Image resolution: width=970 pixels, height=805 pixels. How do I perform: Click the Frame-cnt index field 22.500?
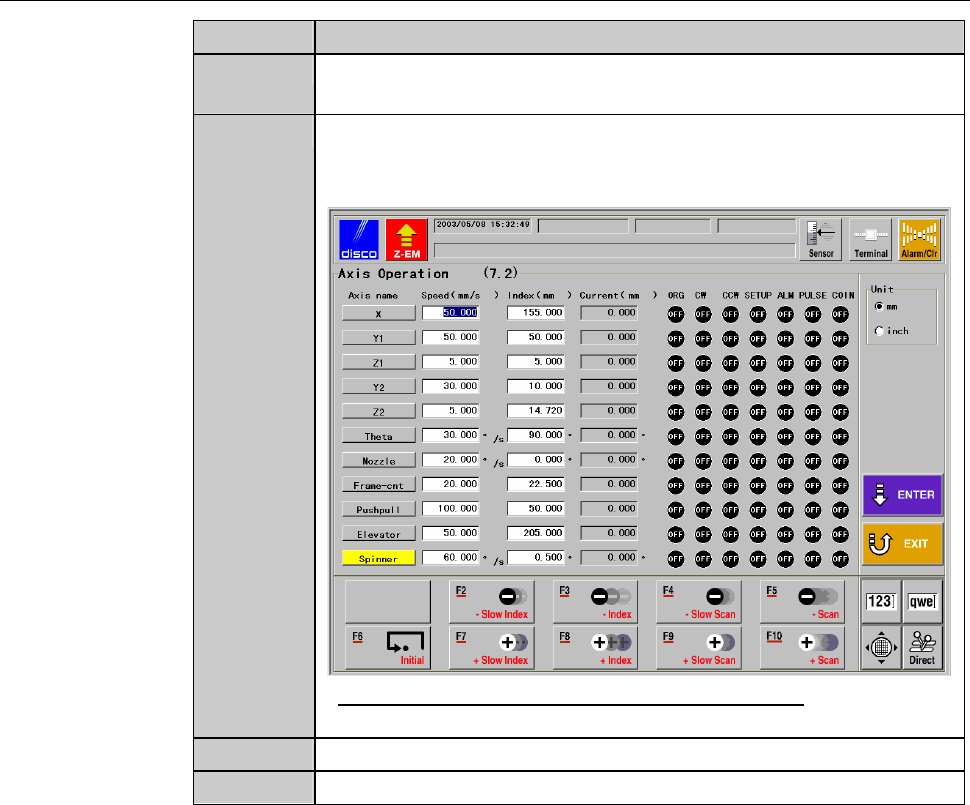tap(536, 484)
